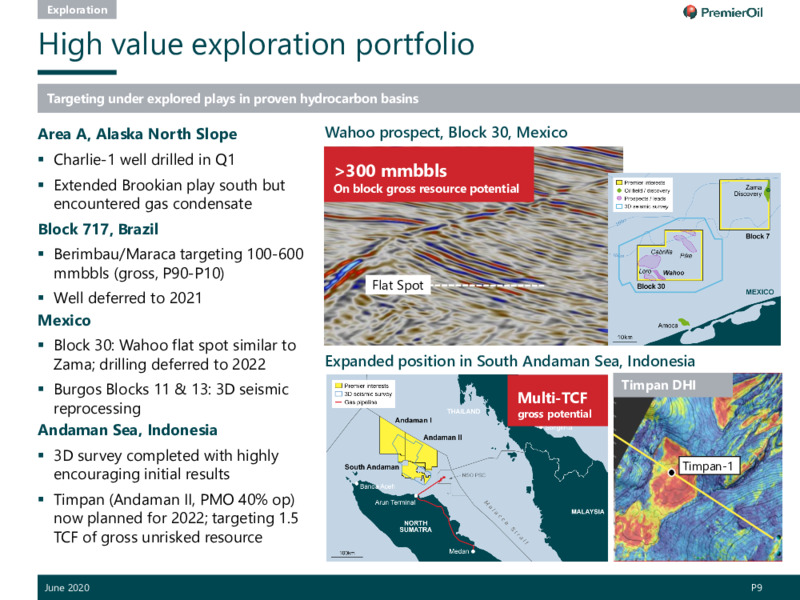This screenshot has width=800, height=600.
Task: Click 'Expanded position in South Andaman Sea' caption
Action: [x=510, y=361]
